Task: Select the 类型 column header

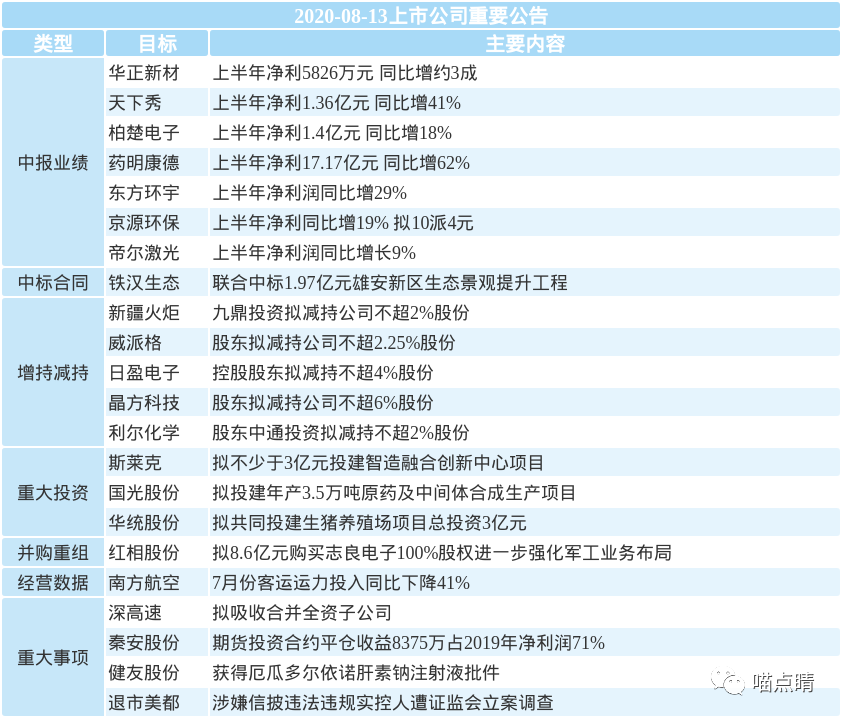Action: click(53, 43)
